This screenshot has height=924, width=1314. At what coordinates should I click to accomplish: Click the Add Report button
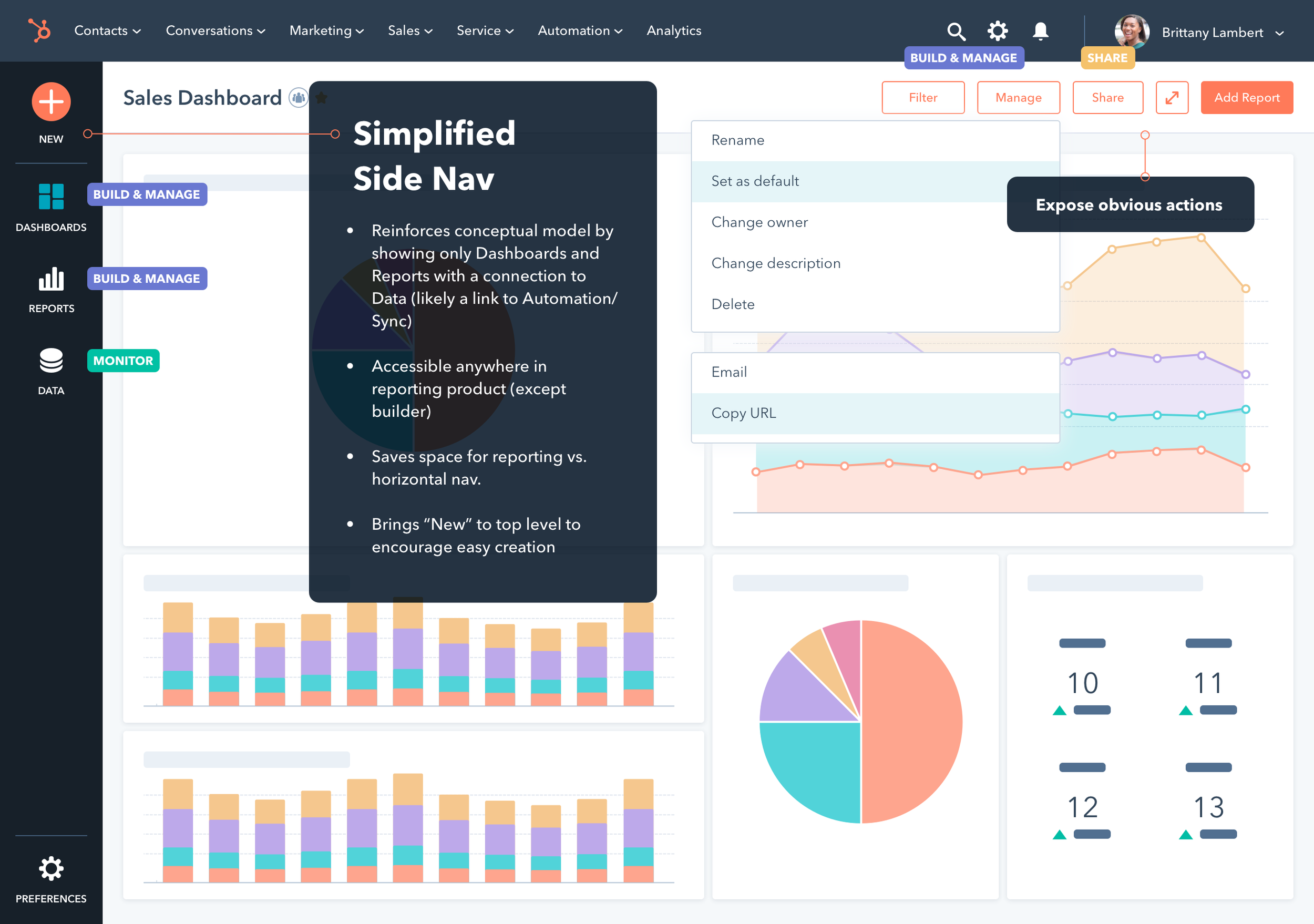click(x=1247, y=97)
